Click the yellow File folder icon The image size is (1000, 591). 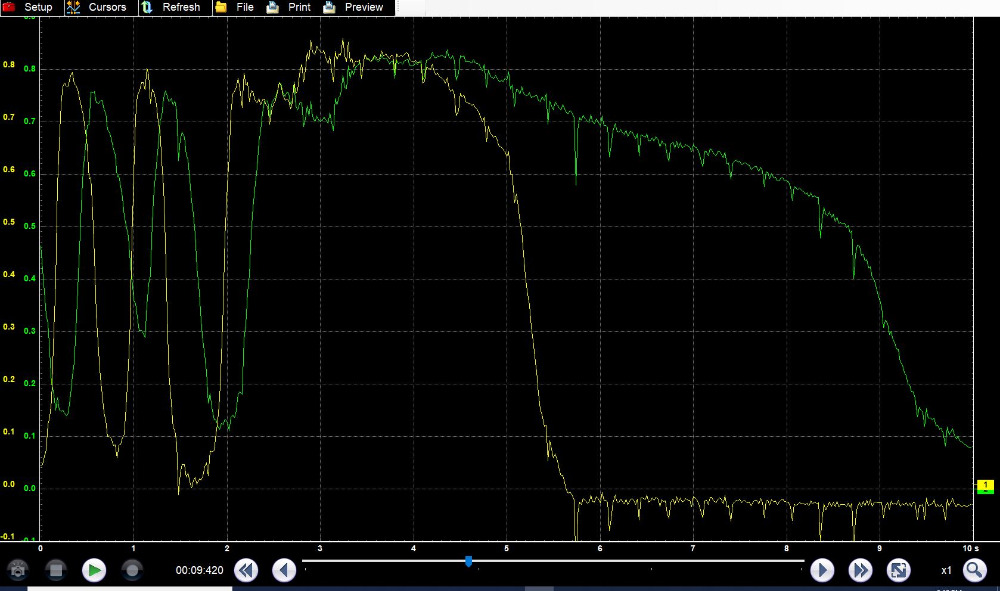220,7
